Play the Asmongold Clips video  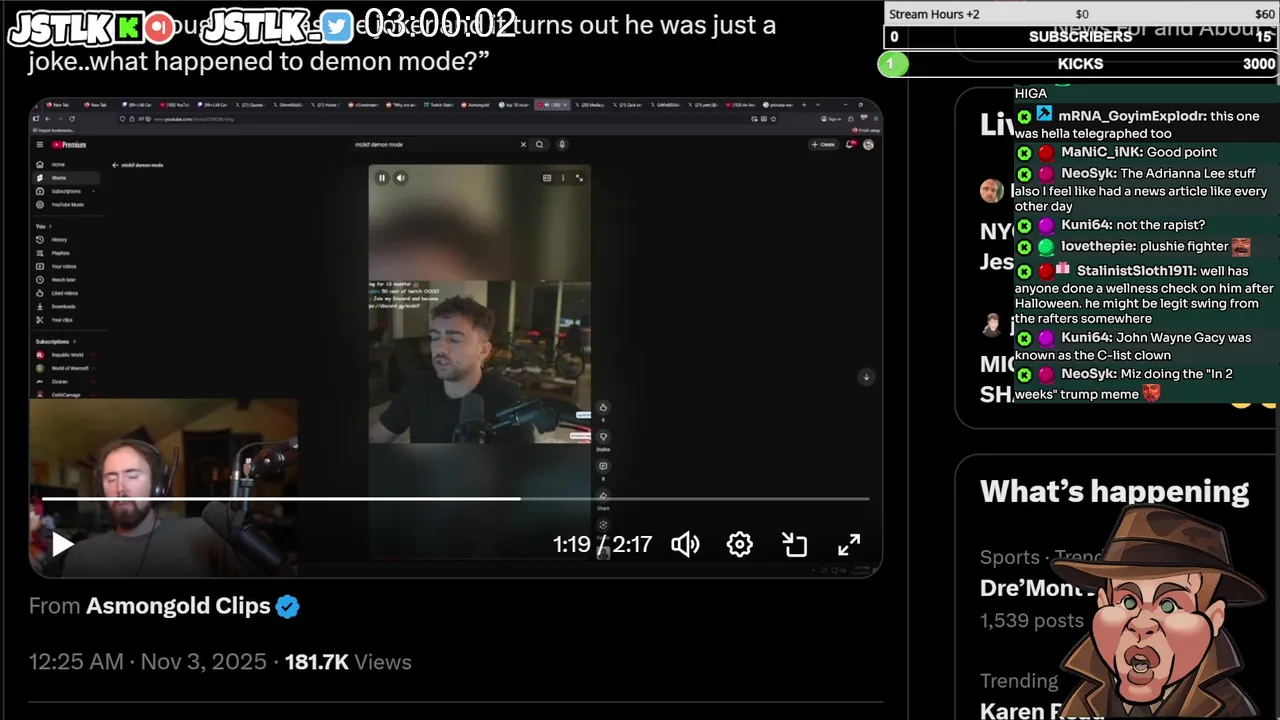[x=62, y=544]
